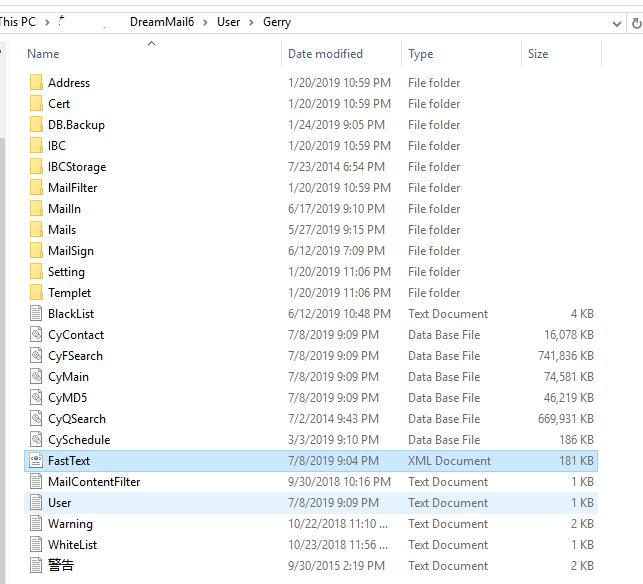Expand the chevron after This PC breadcrumb
Screen dimensions: 643x584
pos(47,22)
